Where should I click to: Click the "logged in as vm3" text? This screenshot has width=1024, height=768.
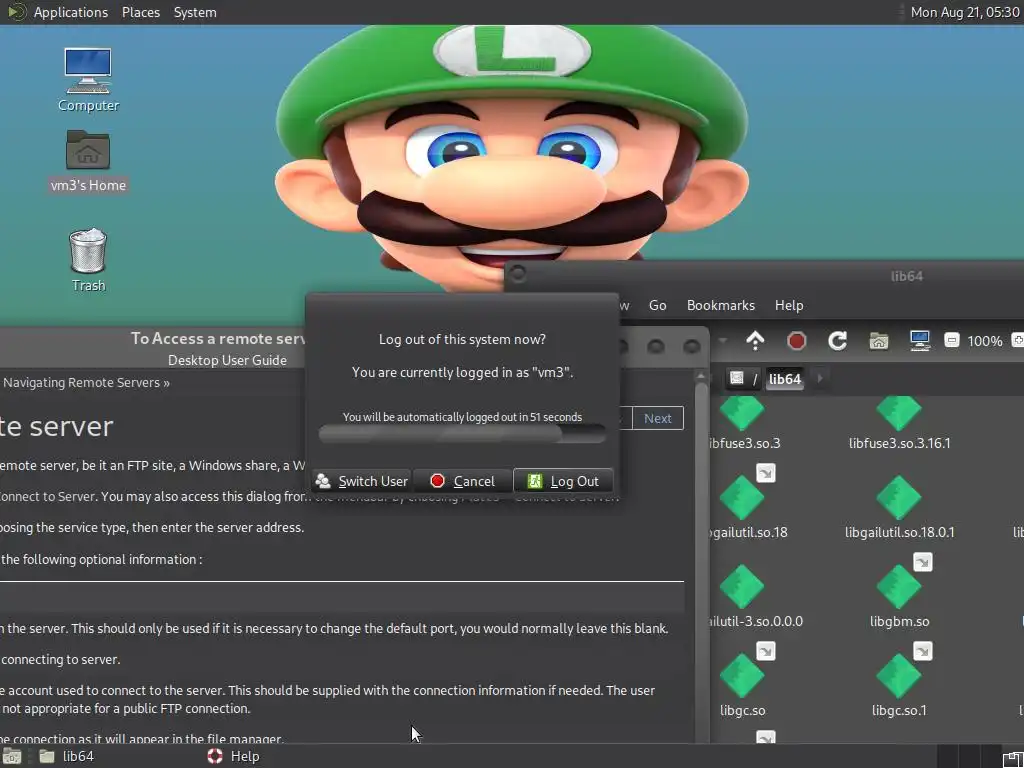[462, 372]
